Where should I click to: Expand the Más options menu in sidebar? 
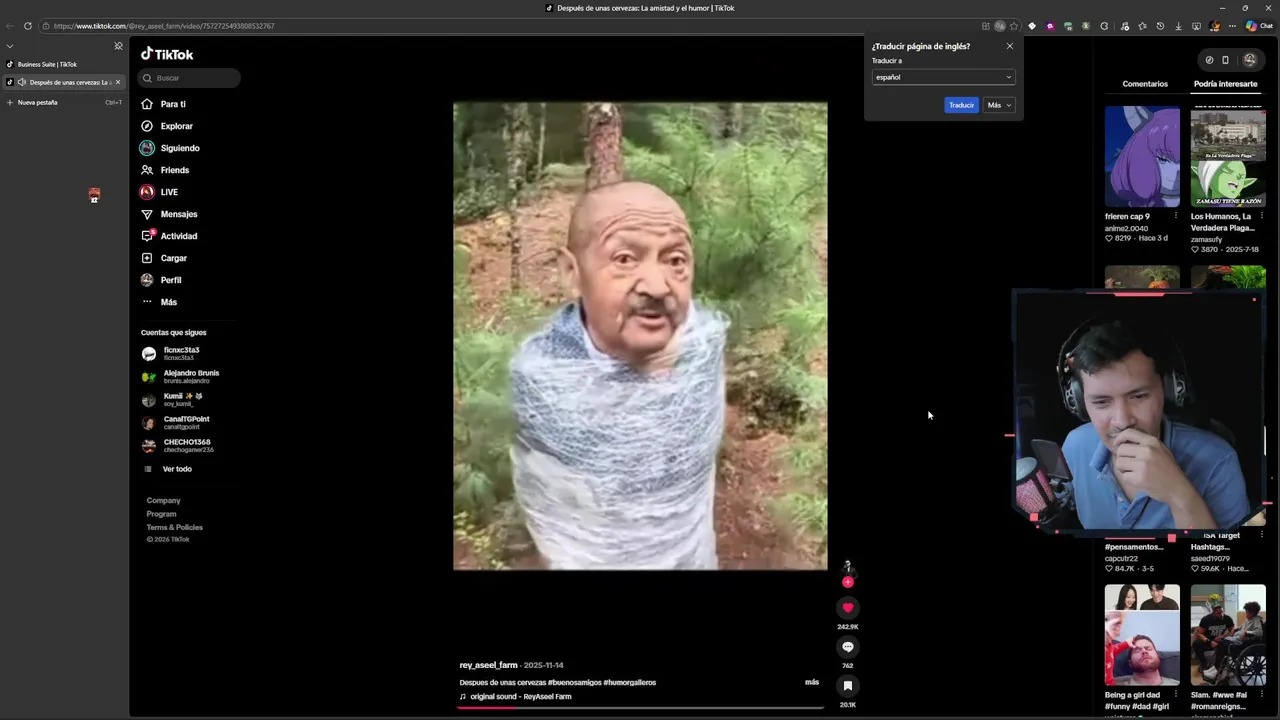(159, 302)
